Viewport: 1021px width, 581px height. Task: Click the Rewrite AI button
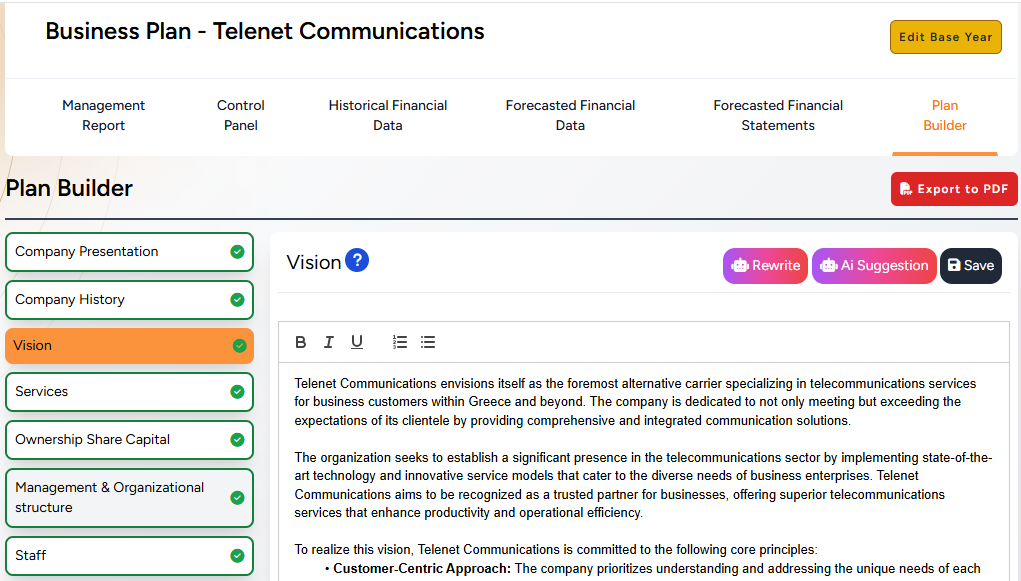pos(765,266)
